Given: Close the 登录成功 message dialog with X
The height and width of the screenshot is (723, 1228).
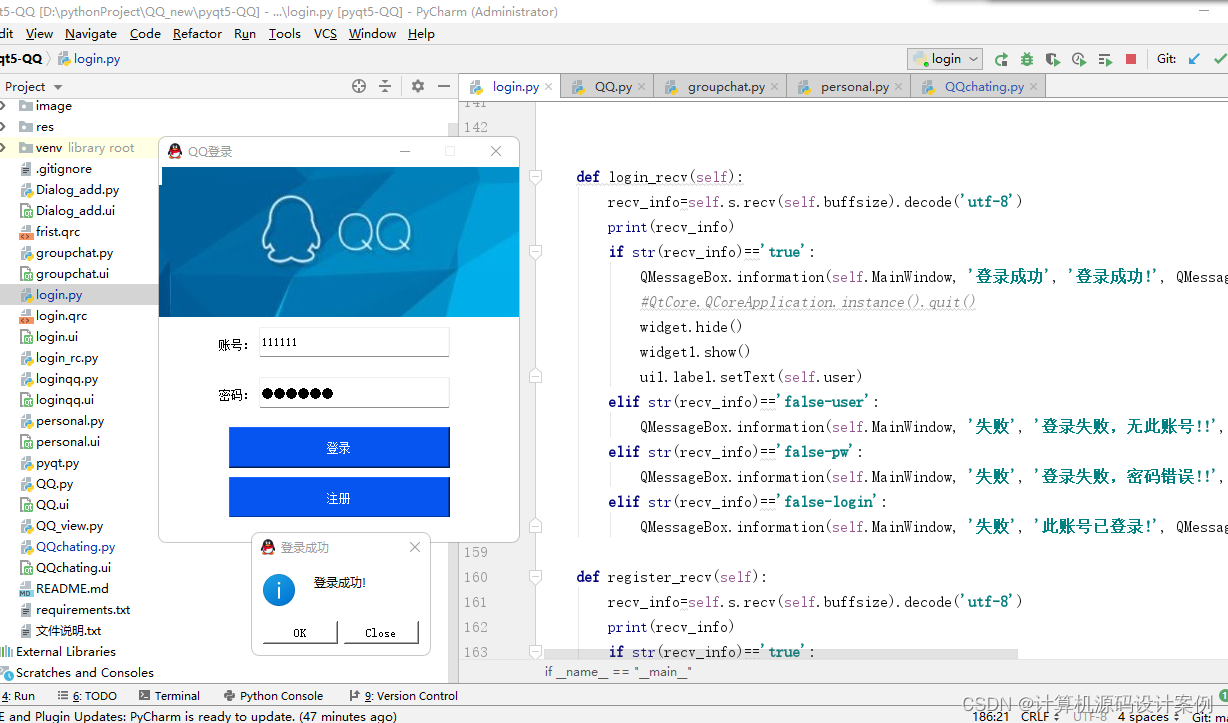Looking at the screenshot, I should (415, 547).
